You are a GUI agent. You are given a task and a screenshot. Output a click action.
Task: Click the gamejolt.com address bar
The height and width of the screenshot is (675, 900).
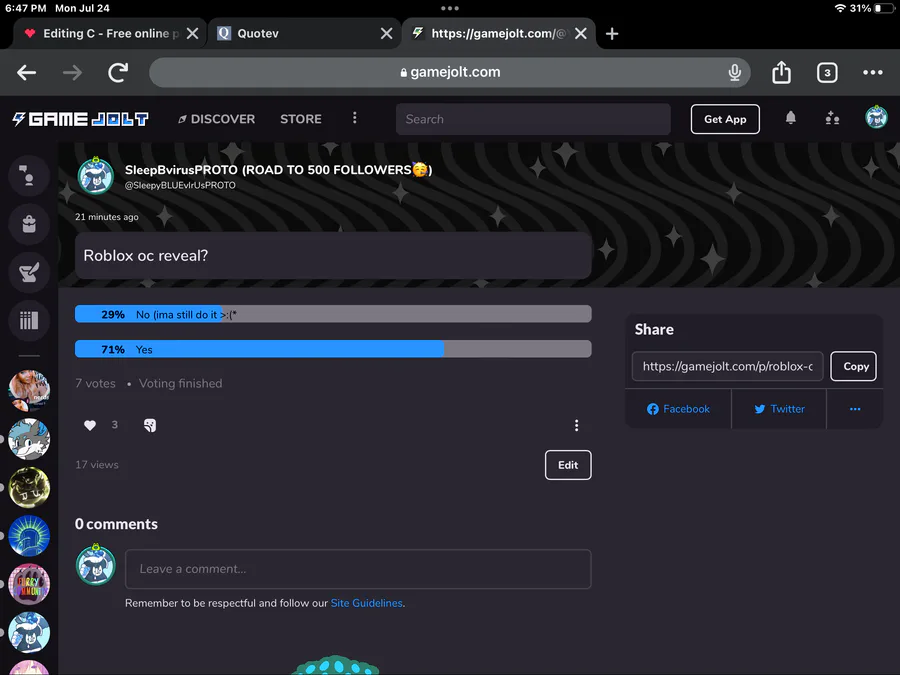[x=449, y=72]
